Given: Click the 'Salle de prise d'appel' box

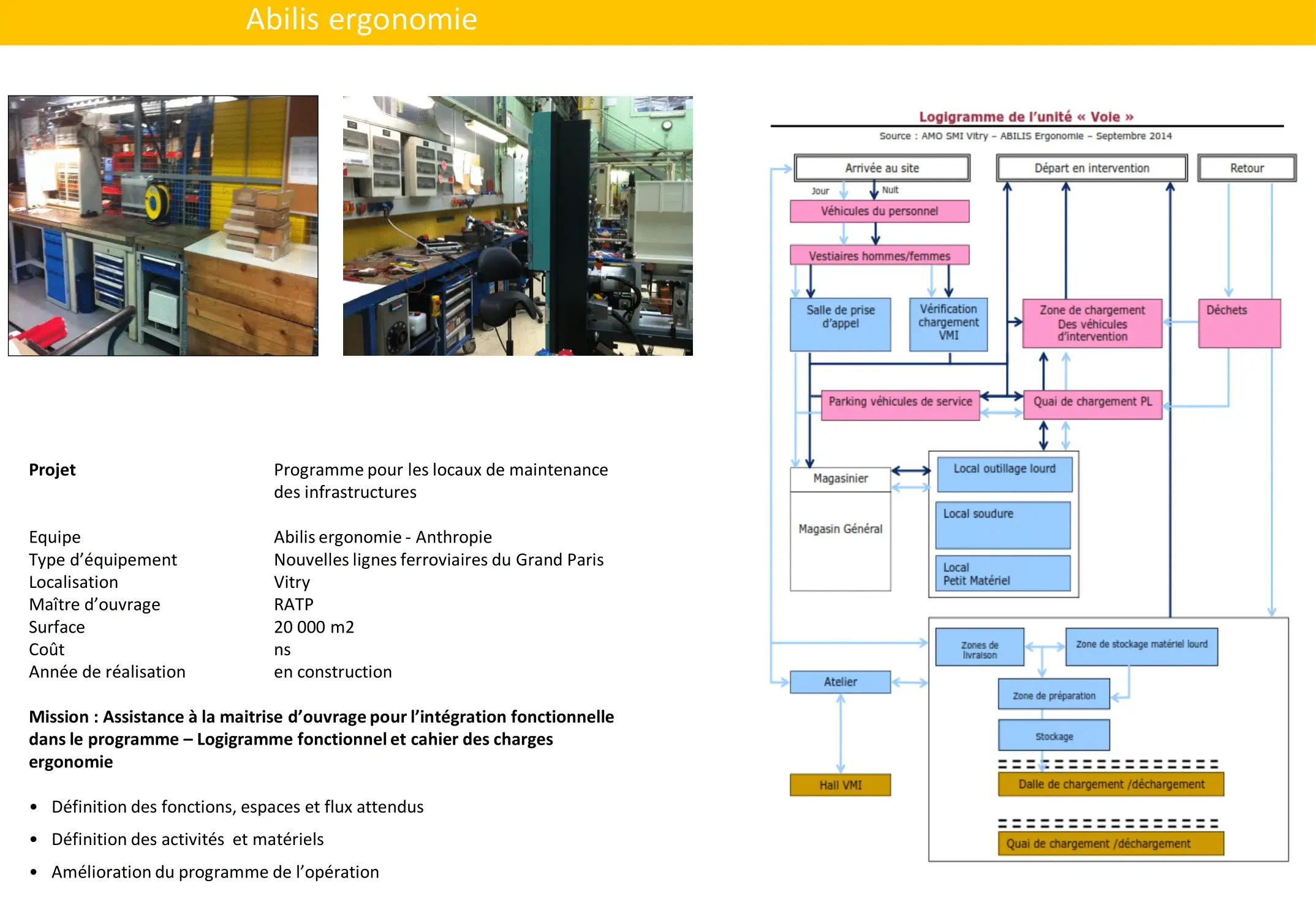Looking at the screenshot, I should 841,325.
